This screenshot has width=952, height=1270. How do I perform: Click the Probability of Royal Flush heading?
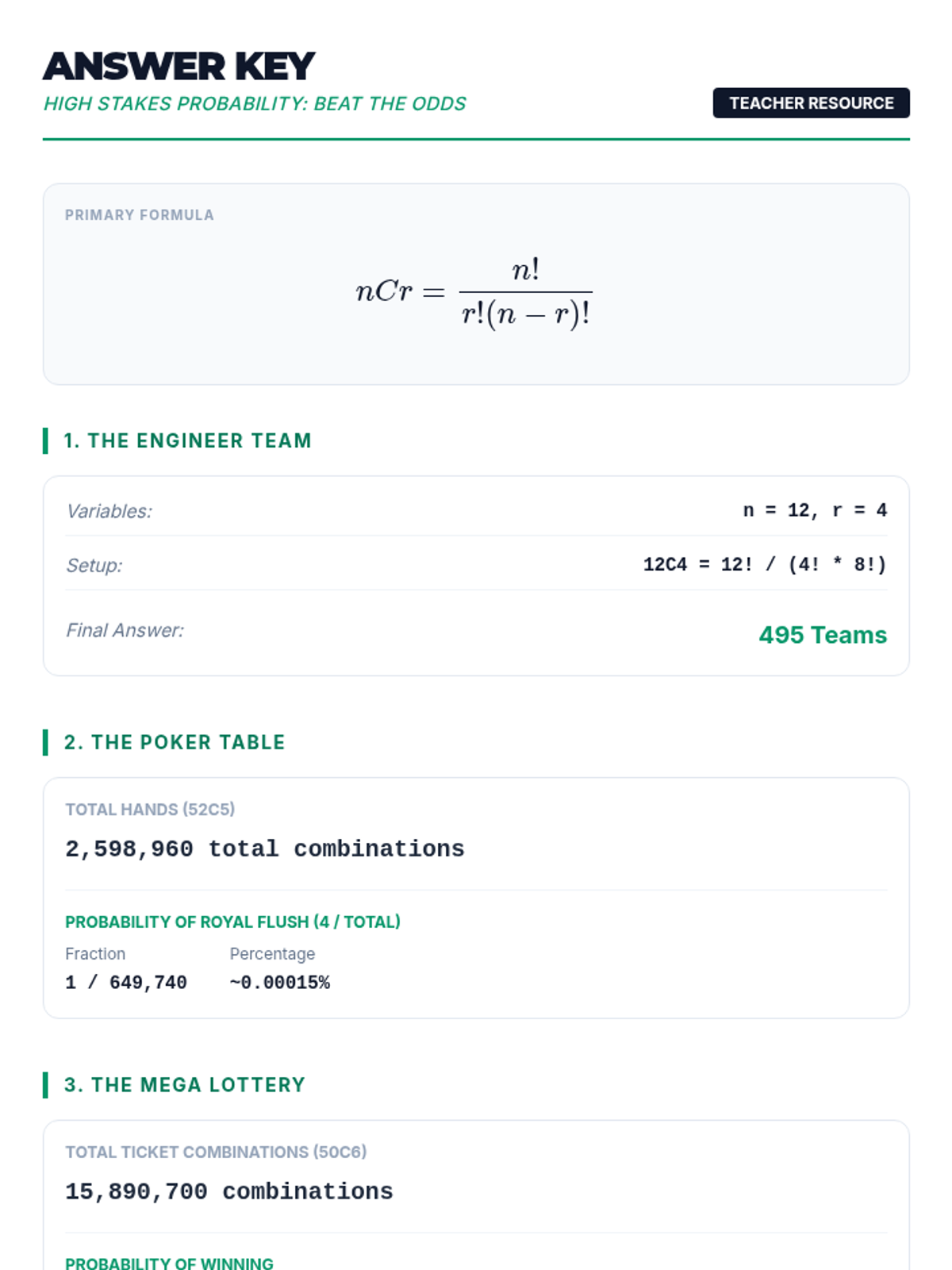click(232, 922)
